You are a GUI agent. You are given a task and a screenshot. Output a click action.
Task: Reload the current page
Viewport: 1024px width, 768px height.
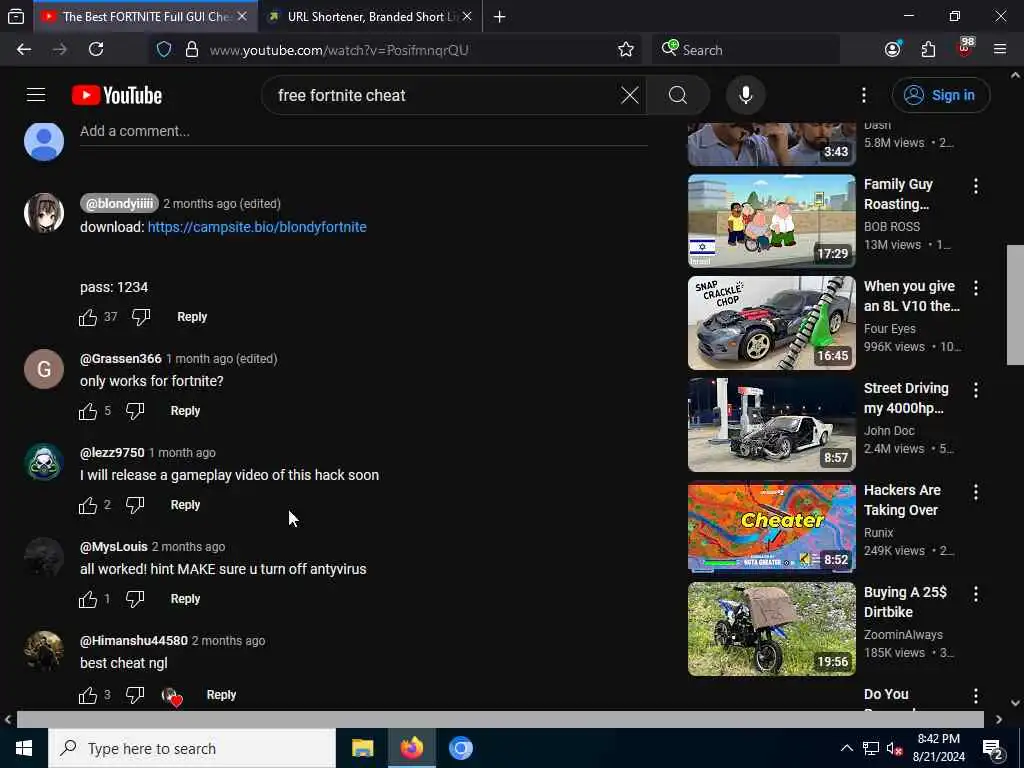[96, 50]
